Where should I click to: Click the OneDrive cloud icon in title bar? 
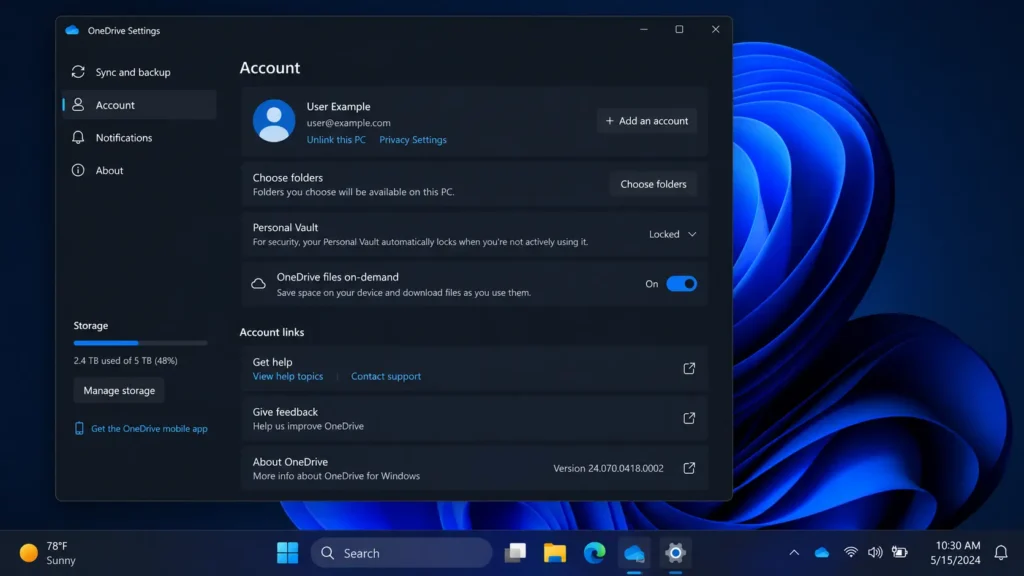pos(72,30)
